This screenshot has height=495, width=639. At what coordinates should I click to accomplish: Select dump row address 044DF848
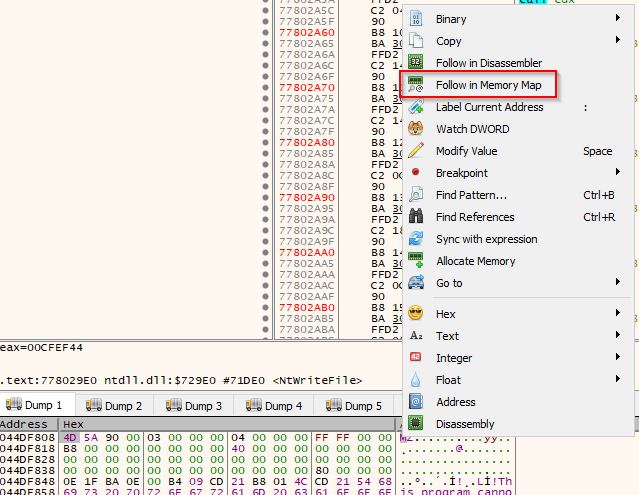click(x=27, y=482)
